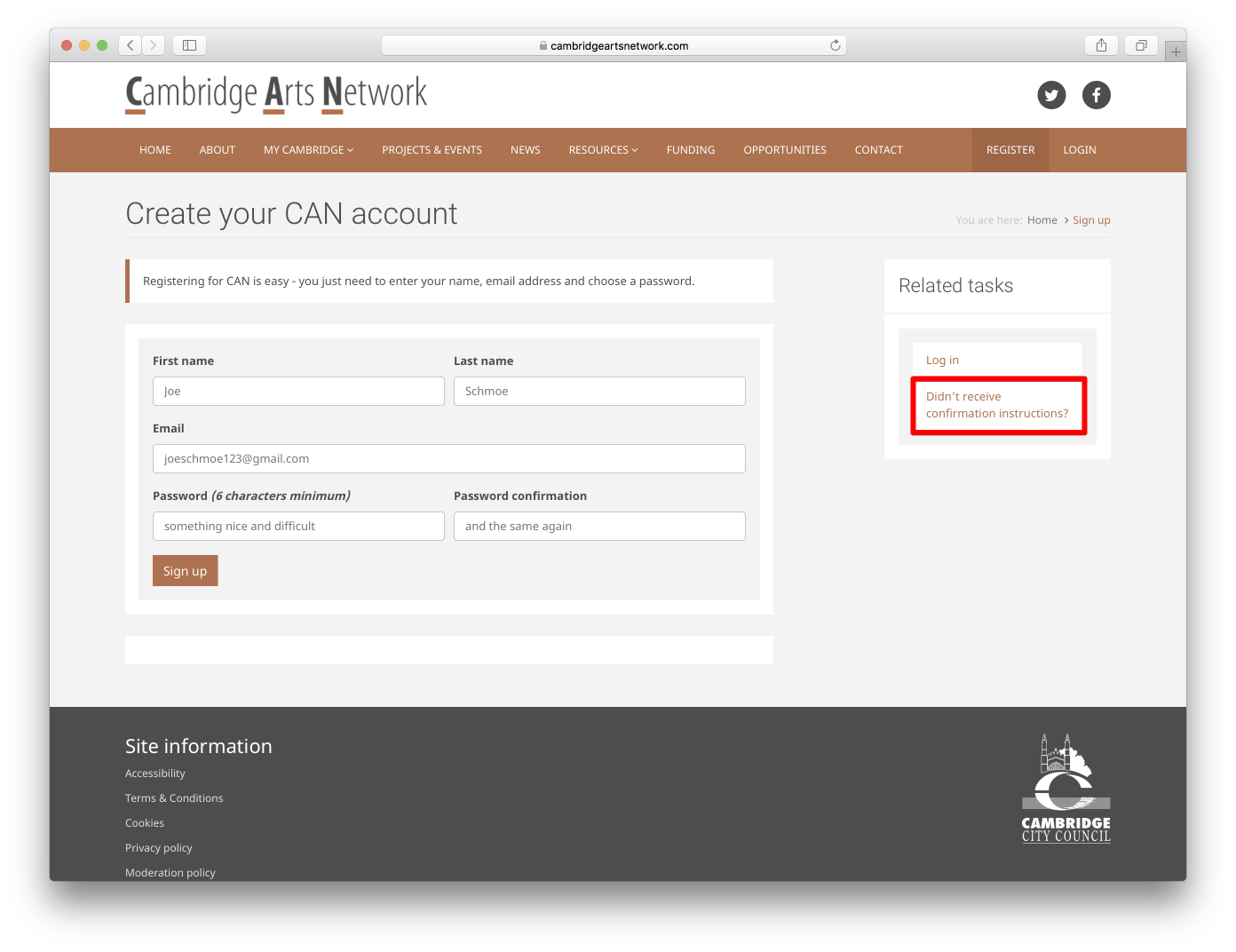Focus the First name text field
The height and width of the screenshot is (952, 1236).
[x=298, y=392]
